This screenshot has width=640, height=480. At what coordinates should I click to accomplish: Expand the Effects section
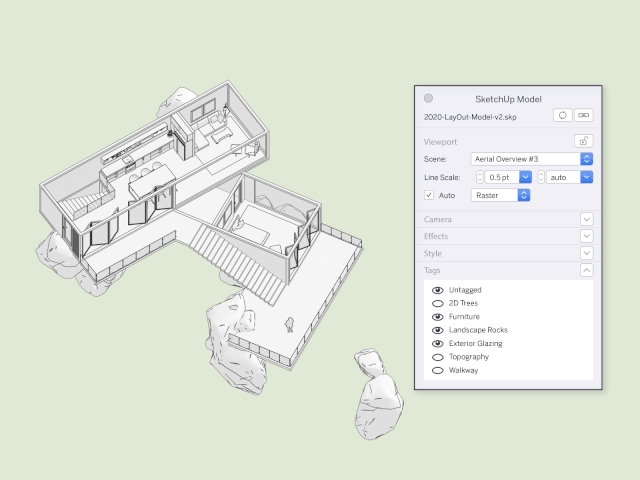(x=586, y=236)
